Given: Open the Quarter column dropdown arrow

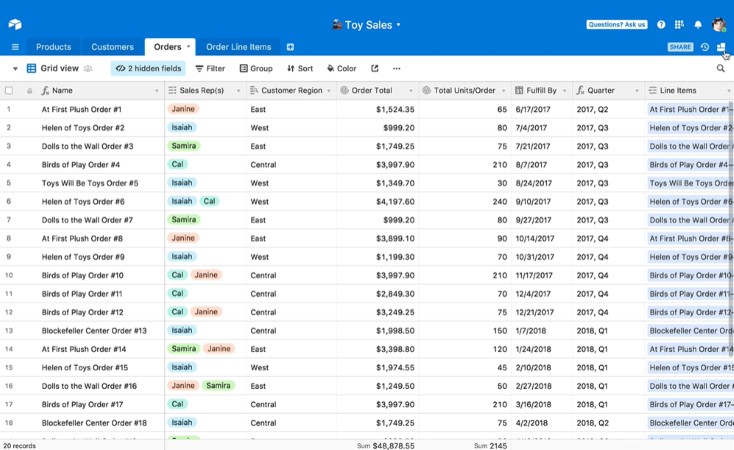Looking at the screenshot, I should pyautogui.click(x=637, y=91).
